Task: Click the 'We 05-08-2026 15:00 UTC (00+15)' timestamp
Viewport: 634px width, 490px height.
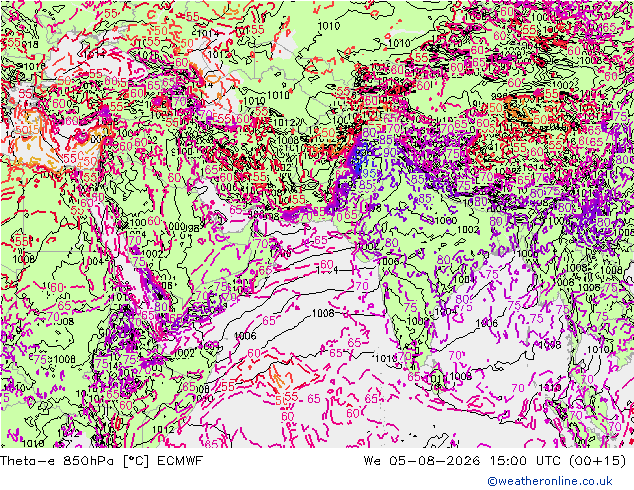Action: (495, 461)
